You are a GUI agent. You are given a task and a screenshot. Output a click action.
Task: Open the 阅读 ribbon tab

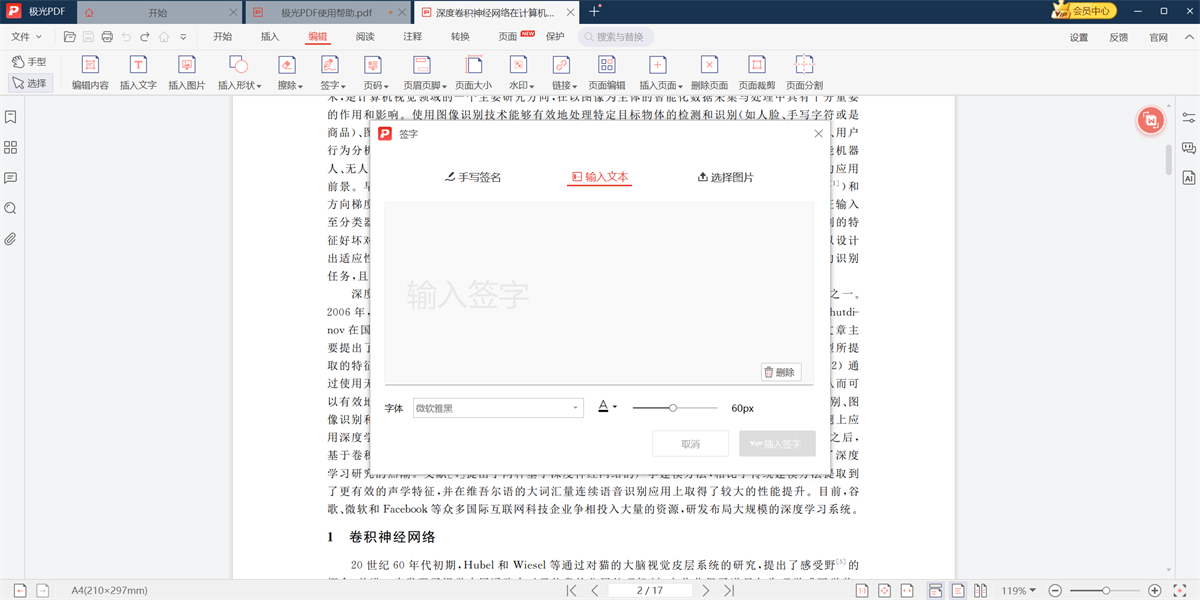[363, 36]
